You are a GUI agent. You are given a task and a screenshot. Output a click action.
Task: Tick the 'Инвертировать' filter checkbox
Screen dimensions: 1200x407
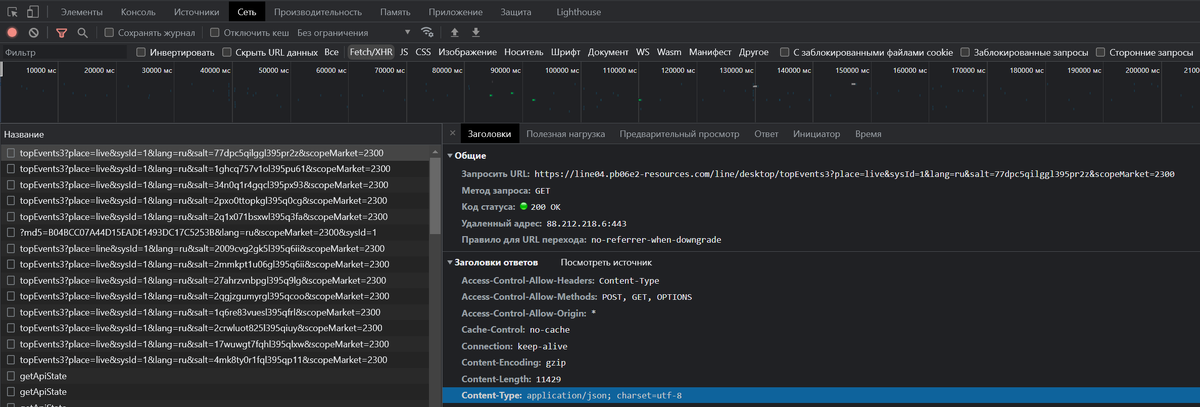click(141, 52)
